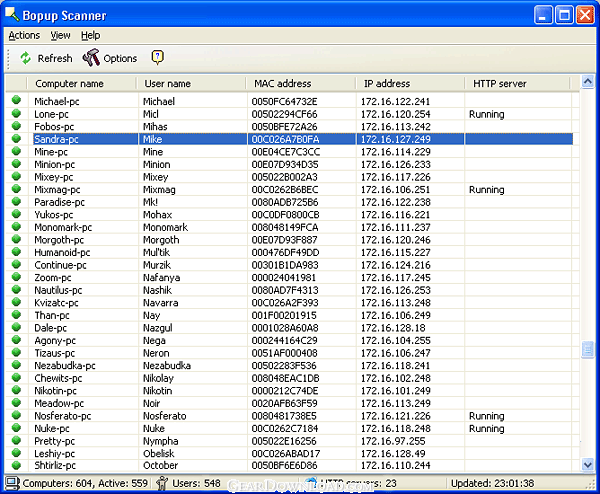Click MAC address 0000212C74DE
600x494 pixels.
pos(285,391)
